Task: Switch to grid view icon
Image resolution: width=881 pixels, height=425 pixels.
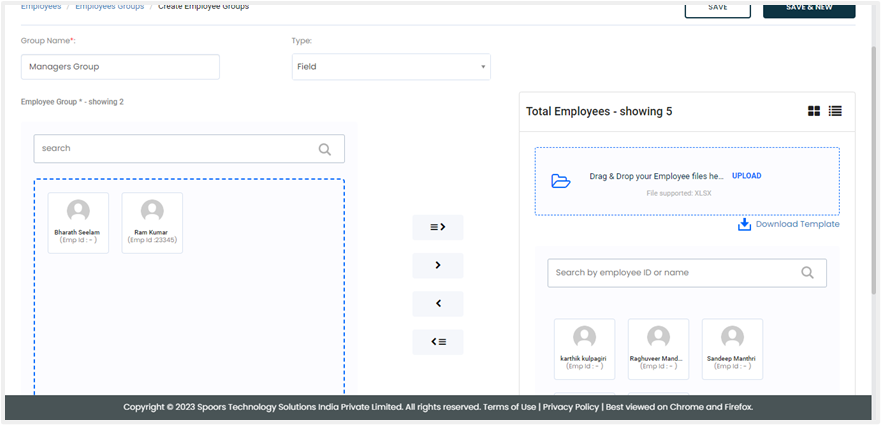Action: 814,111
